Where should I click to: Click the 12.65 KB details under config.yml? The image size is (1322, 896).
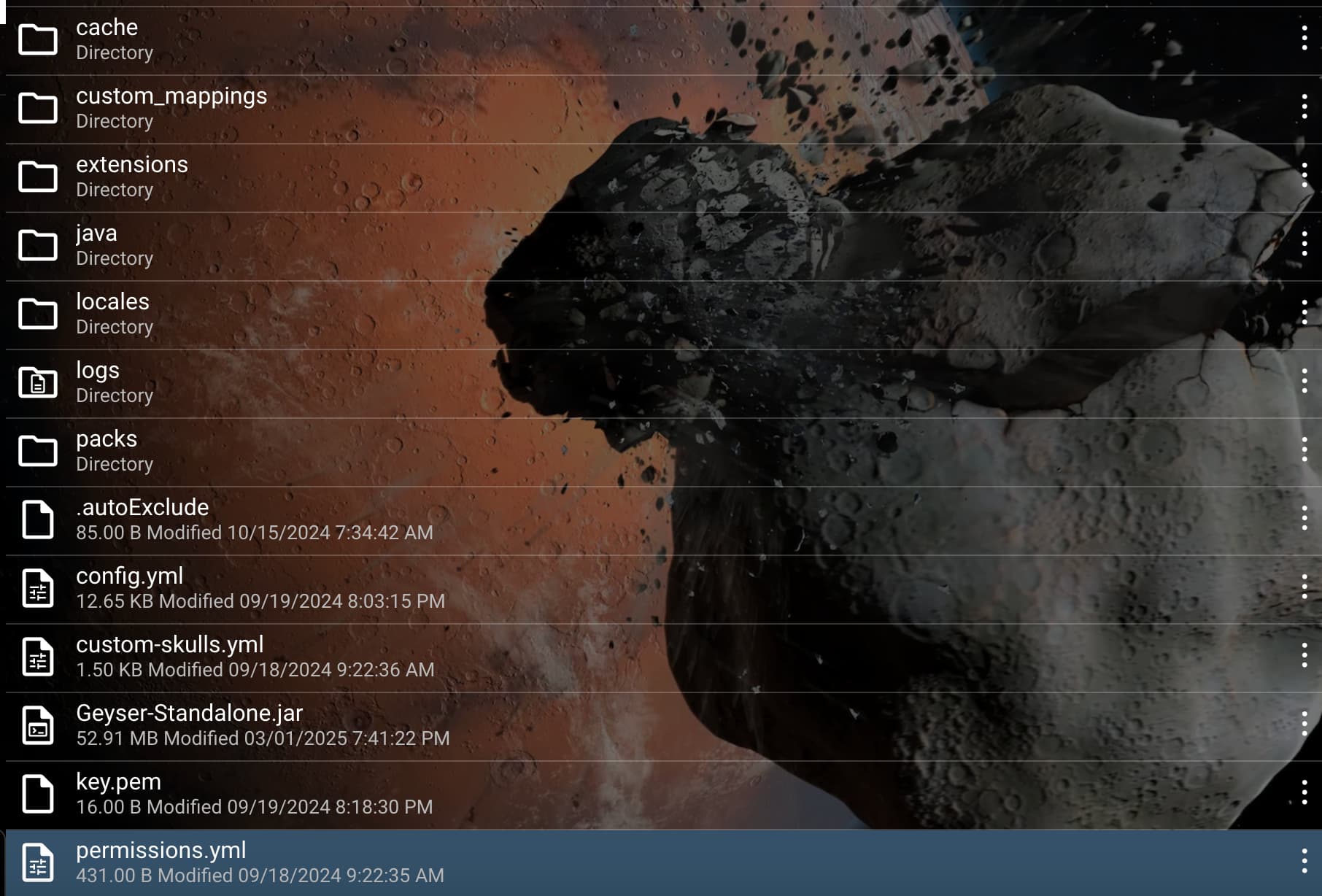[260, 601]
